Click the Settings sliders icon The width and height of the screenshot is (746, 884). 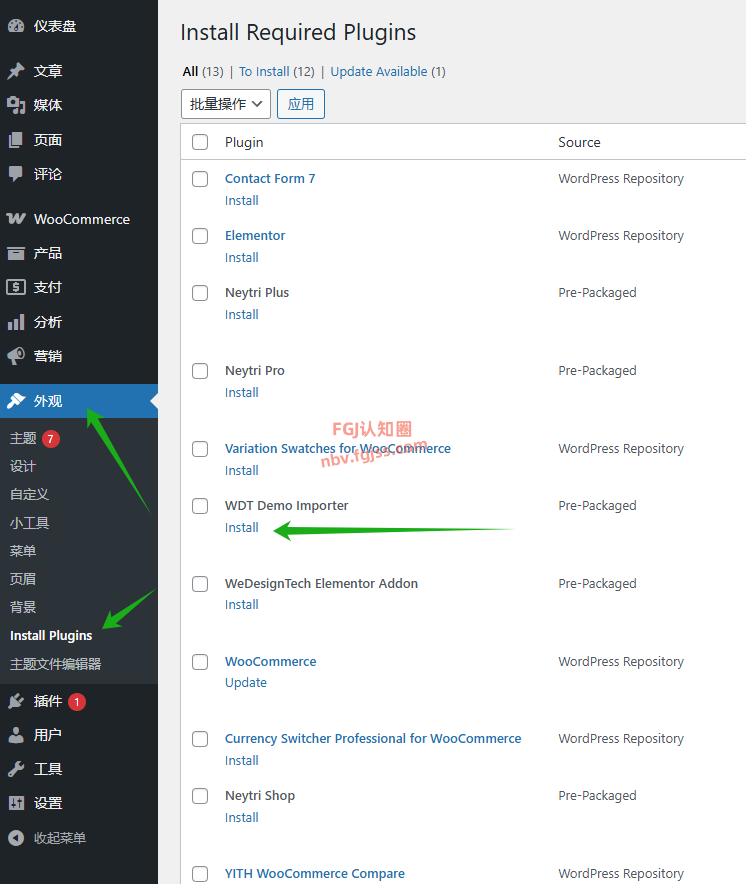point(16,803)
